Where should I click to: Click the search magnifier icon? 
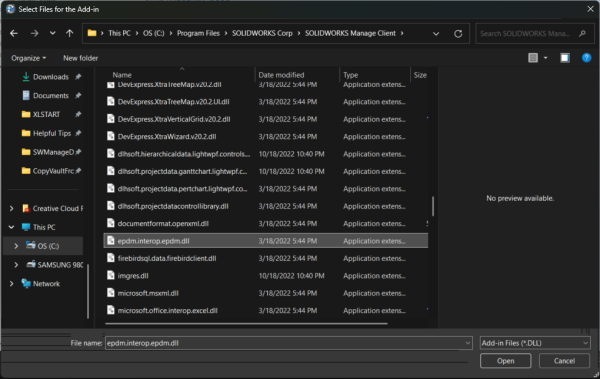582,34
